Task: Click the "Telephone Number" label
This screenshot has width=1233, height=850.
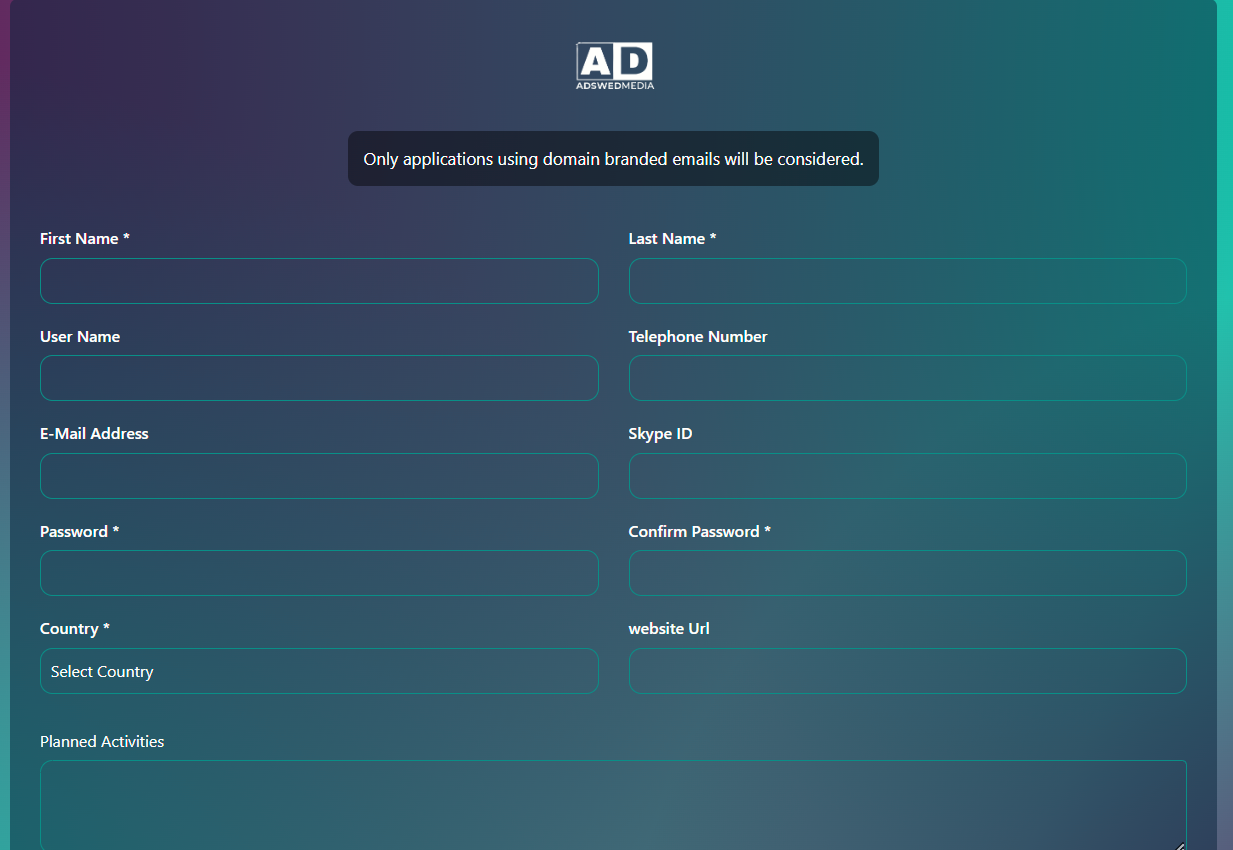Action: click(698, 337)
